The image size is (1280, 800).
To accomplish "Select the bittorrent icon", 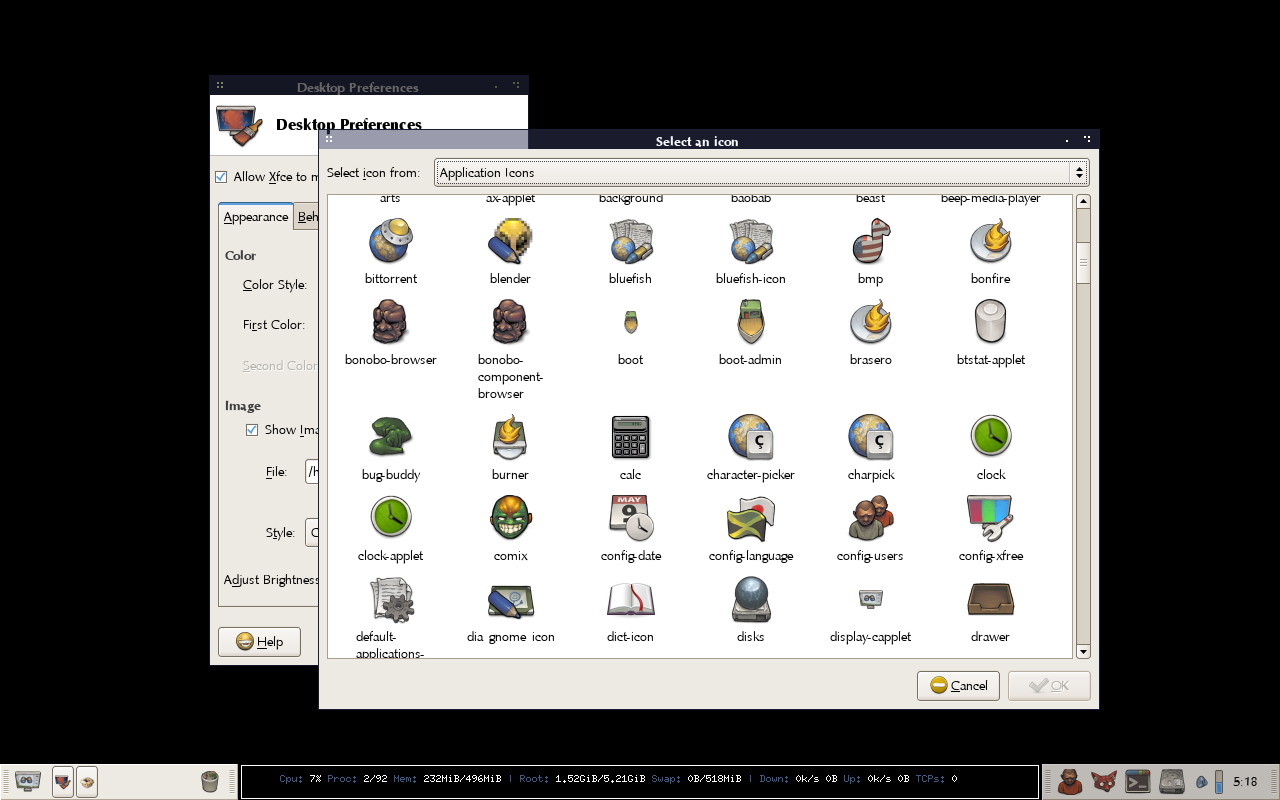I will point(390,242).
